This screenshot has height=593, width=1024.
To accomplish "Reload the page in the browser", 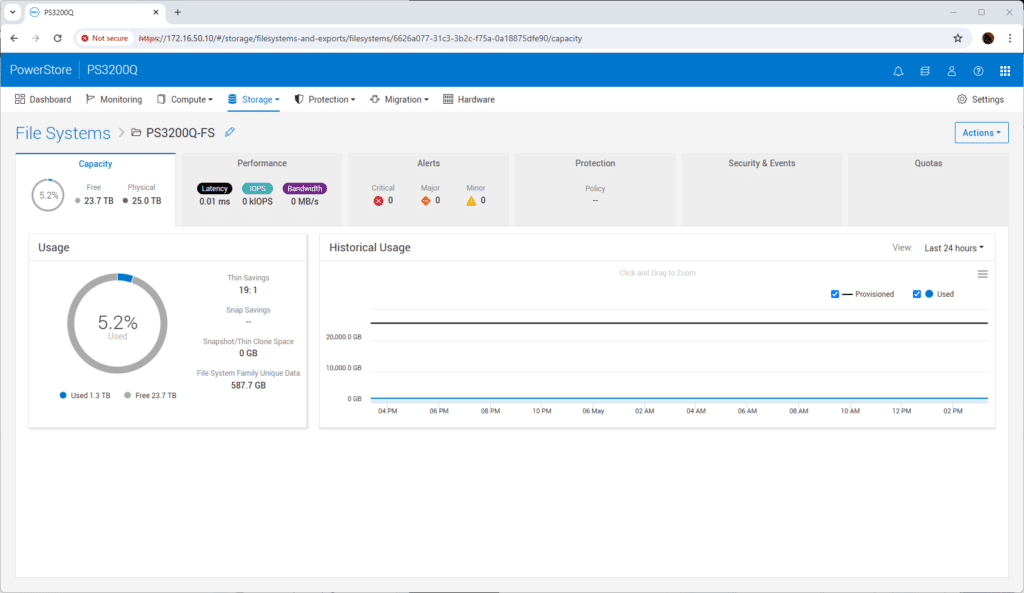I will tap(57, 39).
